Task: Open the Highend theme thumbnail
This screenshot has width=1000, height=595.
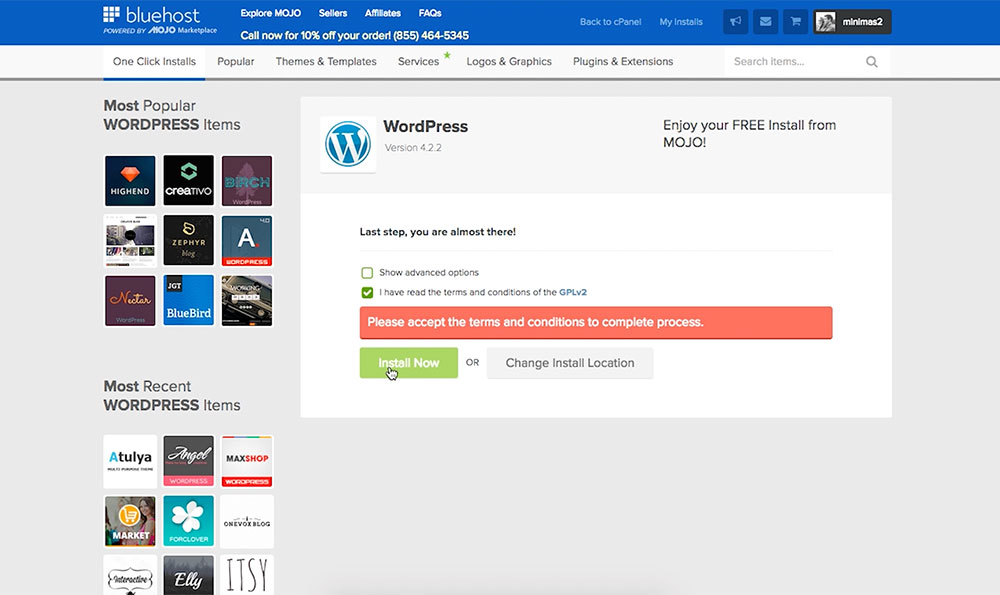Action: pos(130,181)
